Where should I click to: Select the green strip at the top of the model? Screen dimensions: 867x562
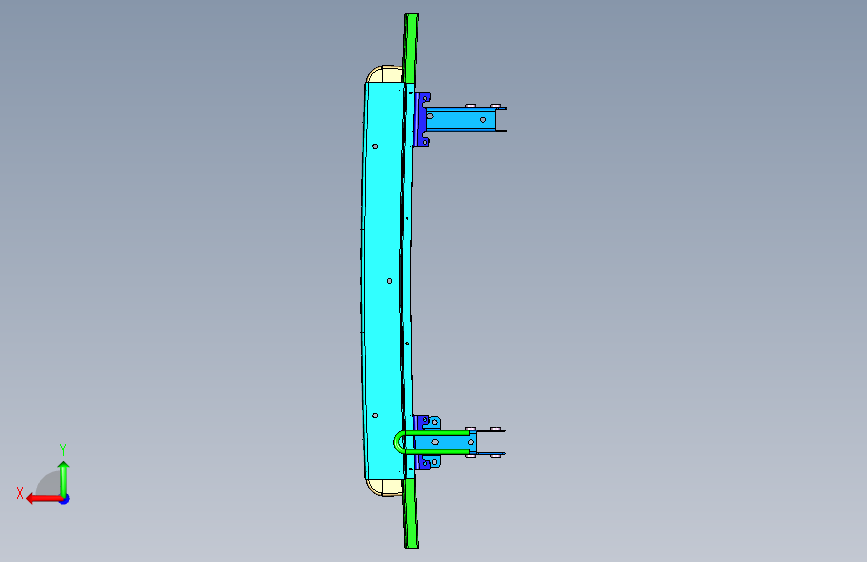(411, 49)
